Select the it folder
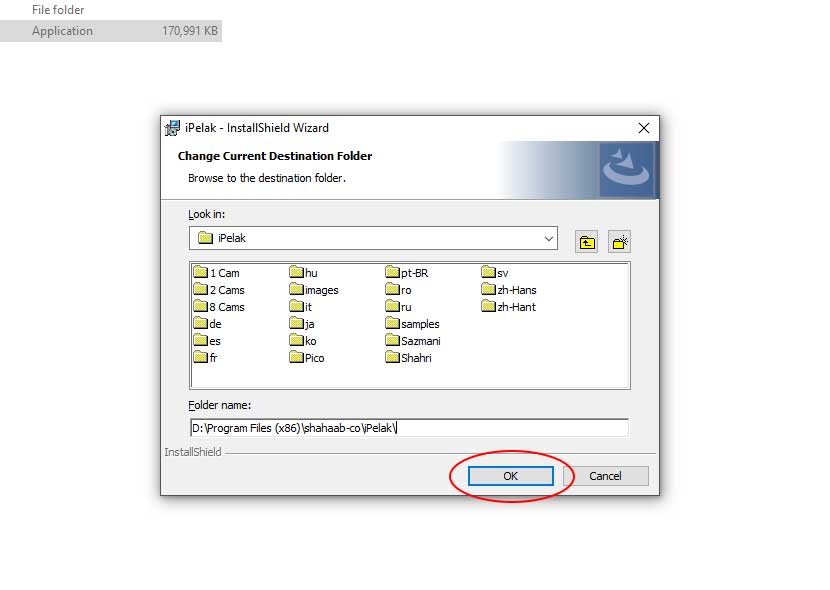Image resolution: width=830 pixels, height=590 pixels. (x=301, y=307)
